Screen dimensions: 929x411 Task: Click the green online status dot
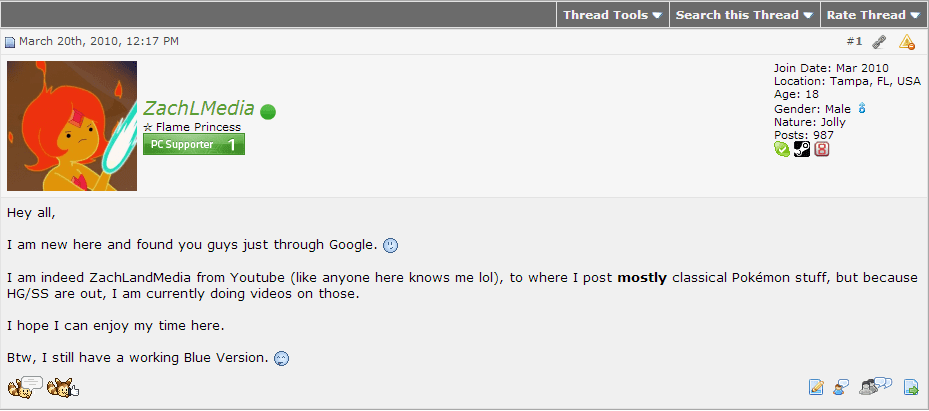(268, 111)
